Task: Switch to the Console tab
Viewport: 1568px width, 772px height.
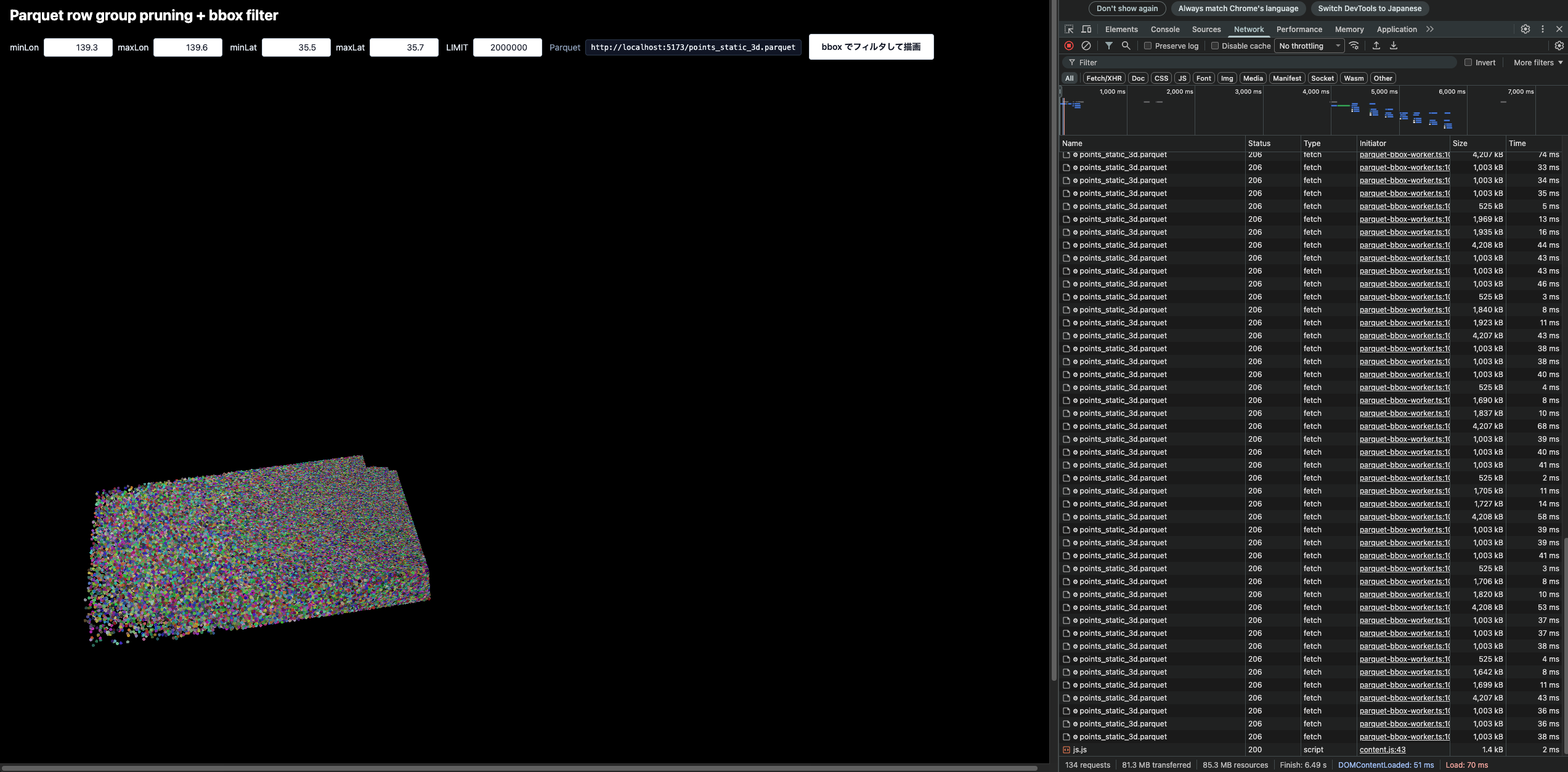Action: point(1165,29)
